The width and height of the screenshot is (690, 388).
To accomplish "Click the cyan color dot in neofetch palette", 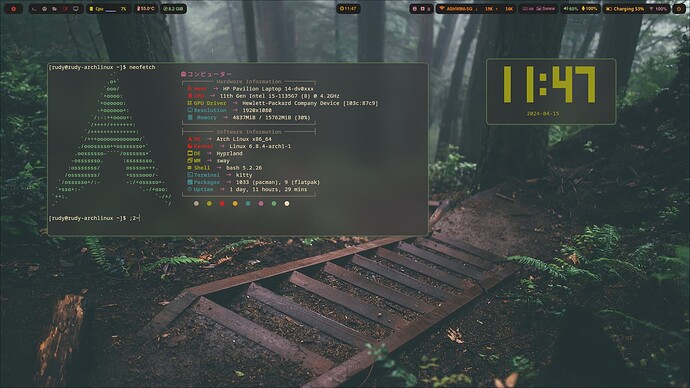I will (248, 204).
